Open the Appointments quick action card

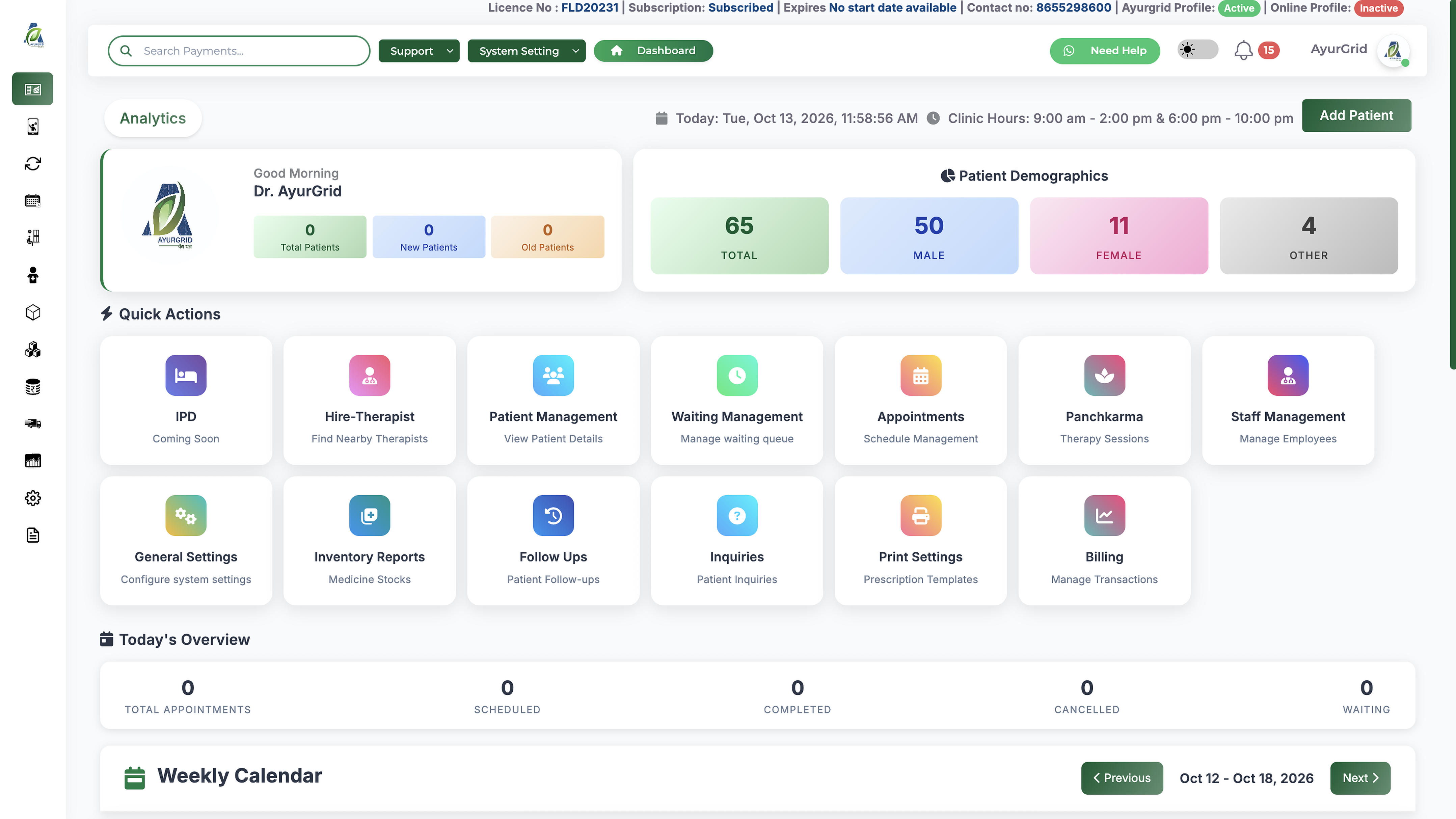point(921,401)
